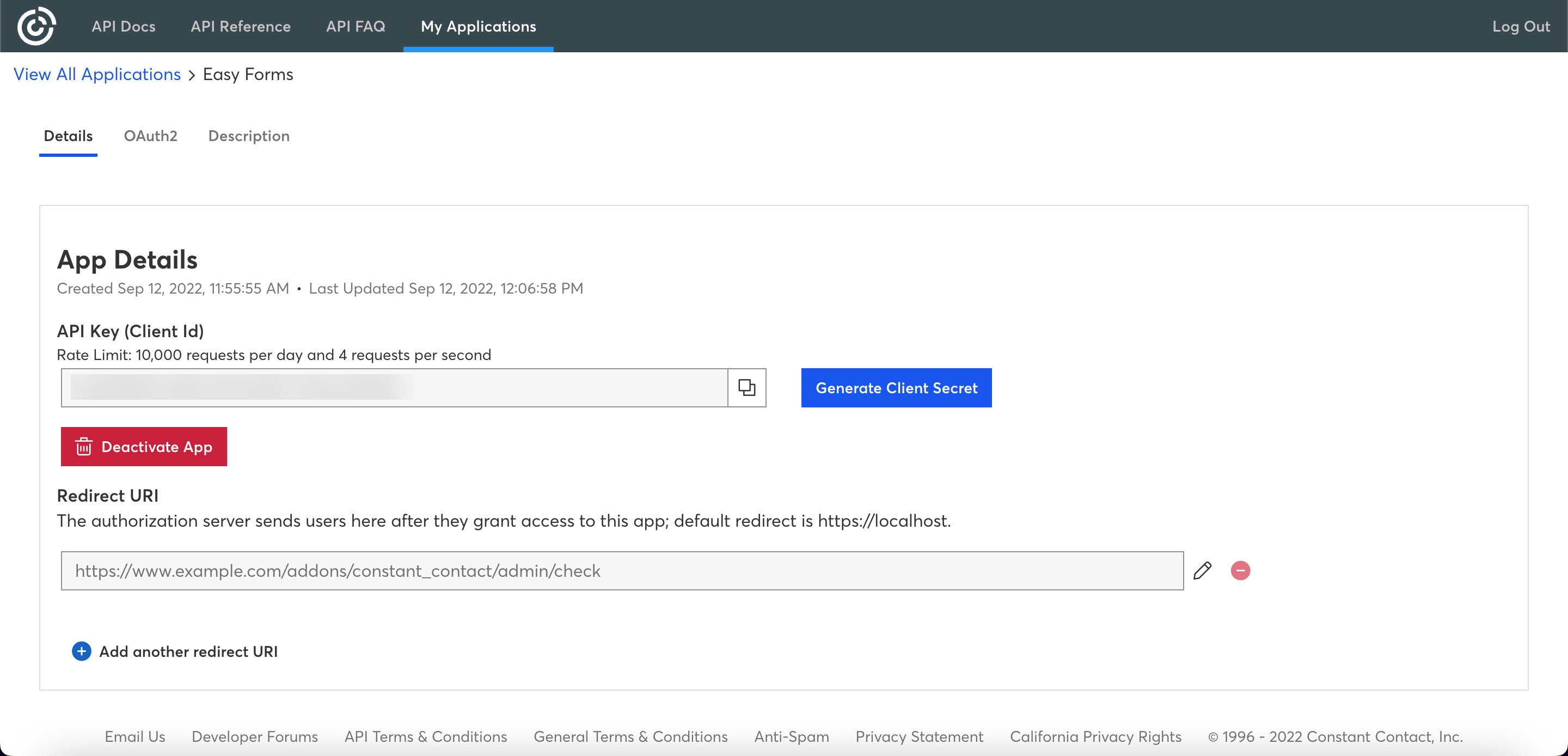The width and height of the screenshot is (1568, 756).
Task: Click the Deactivate App button
Action: point(144,447)
